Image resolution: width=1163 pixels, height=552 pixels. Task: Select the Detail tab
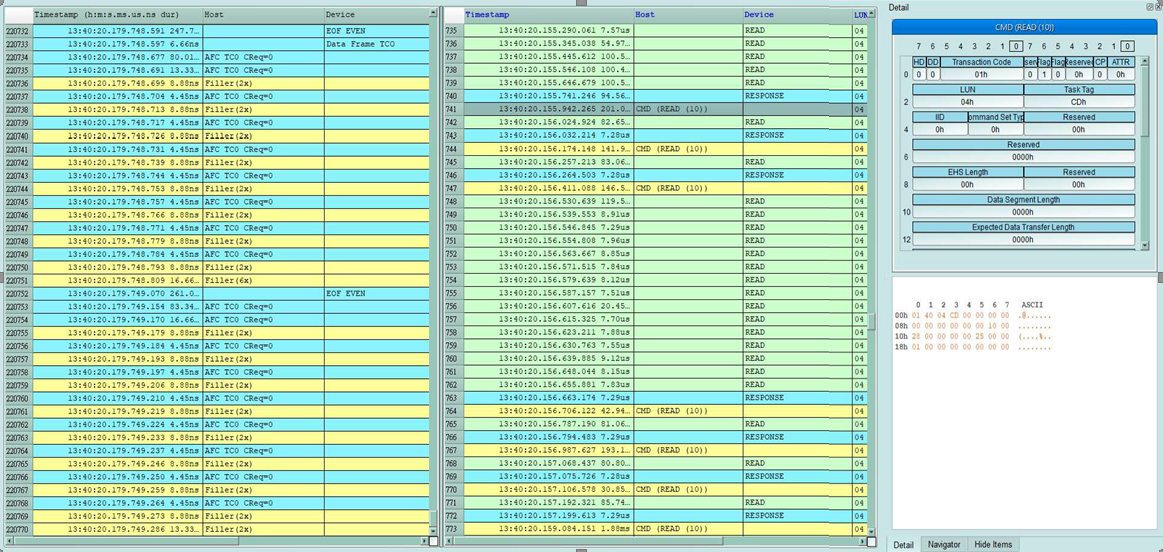click(x=903, y=544)
